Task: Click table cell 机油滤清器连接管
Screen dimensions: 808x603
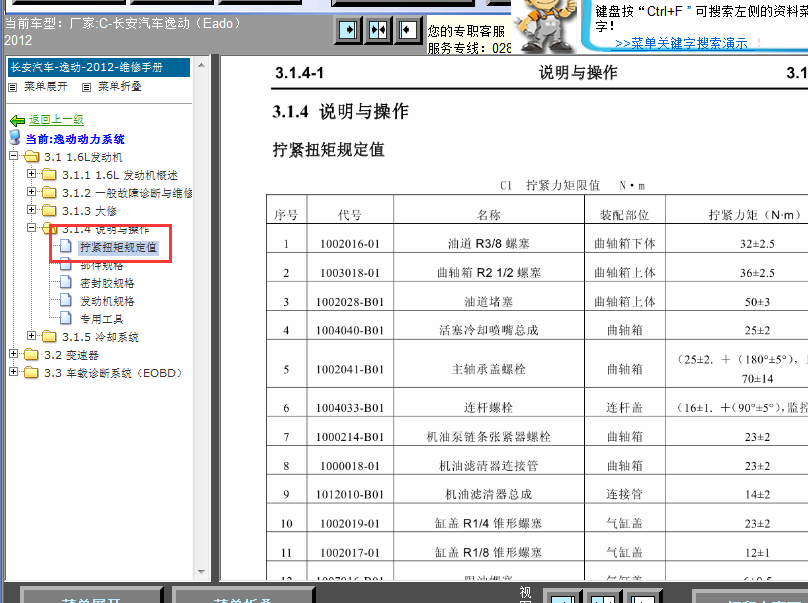Action: [489, 466]
